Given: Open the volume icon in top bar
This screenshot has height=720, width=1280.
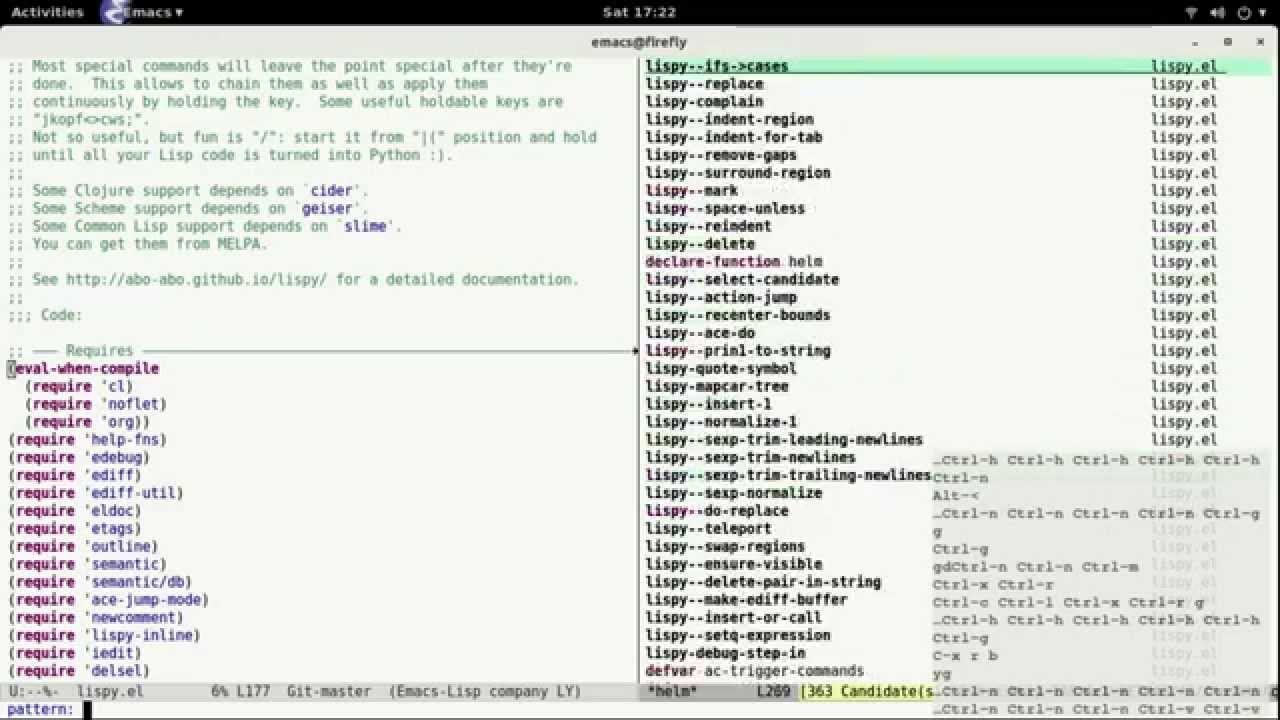Looking at the screenshot, I should tap(1217, 13).
